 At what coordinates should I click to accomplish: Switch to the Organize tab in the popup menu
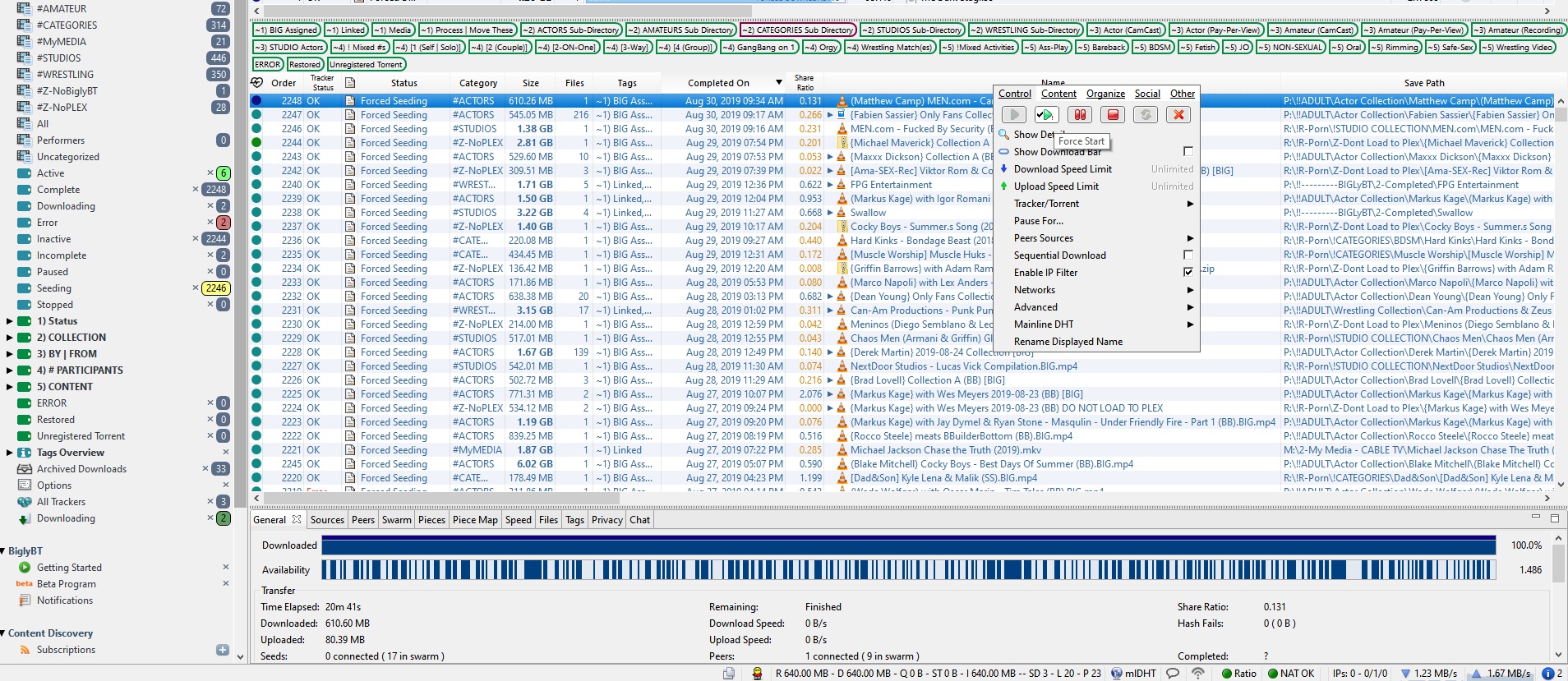(1105, 94)
